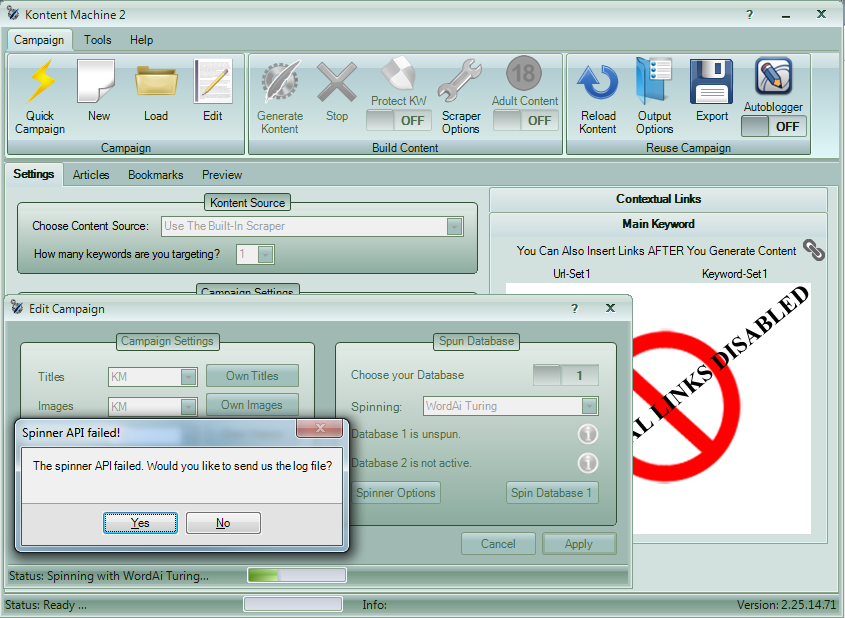The image size is (845, 618).
Task: Click the Keyword-Set1 column label
Action: [x=734, y=274]
